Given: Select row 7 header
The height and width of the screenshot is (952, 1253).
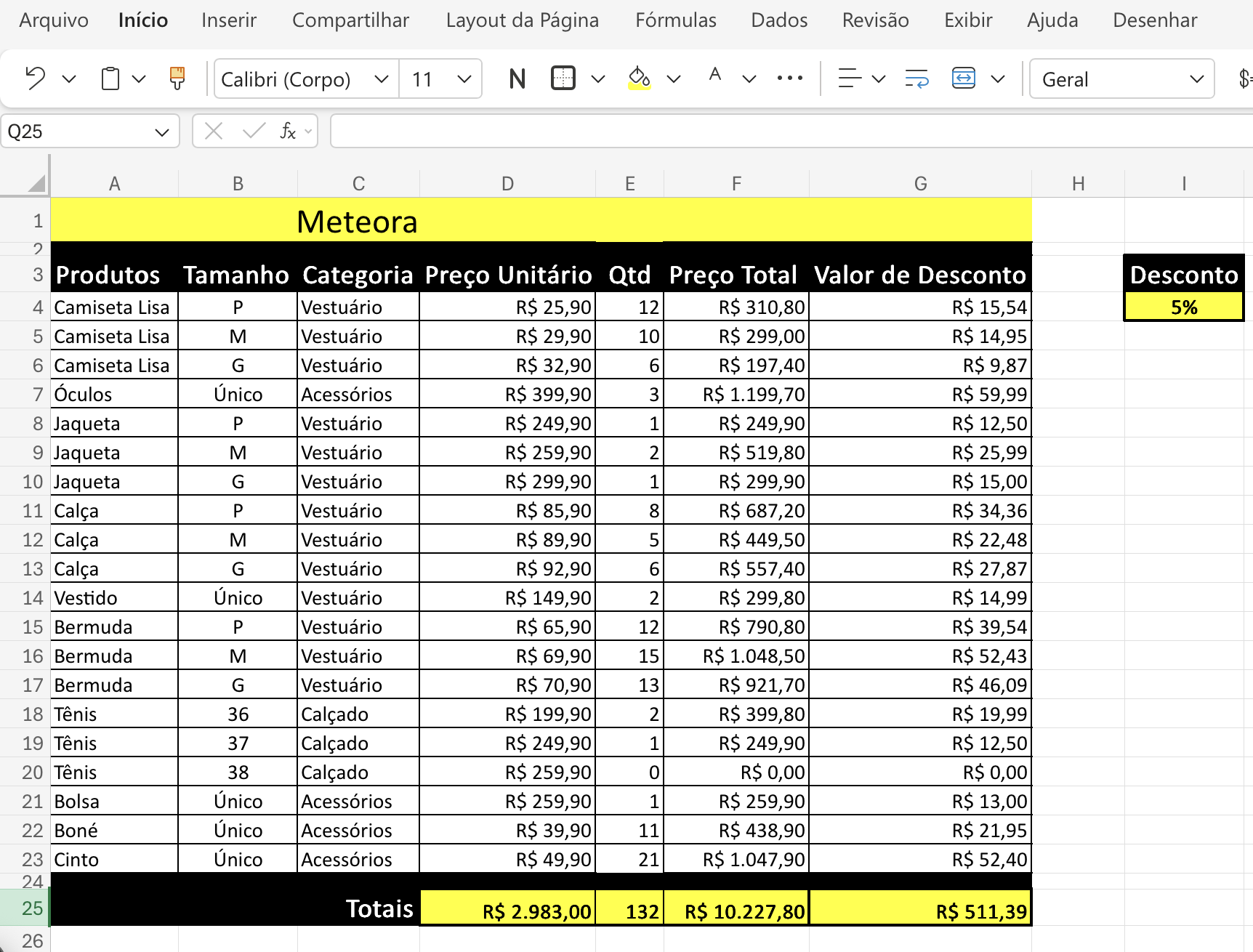Looking at the screenshot, I should click(x=25, y=394).
